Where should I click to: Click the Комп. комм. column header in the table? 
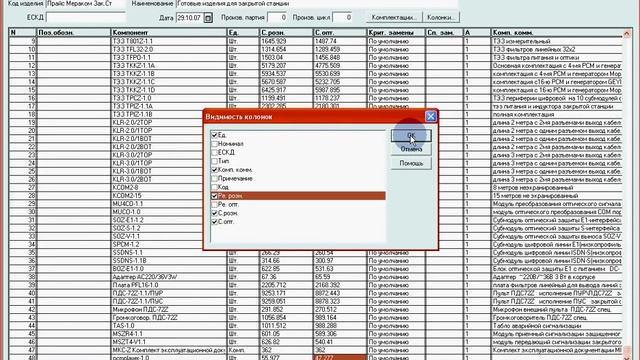tap(556, 33)
